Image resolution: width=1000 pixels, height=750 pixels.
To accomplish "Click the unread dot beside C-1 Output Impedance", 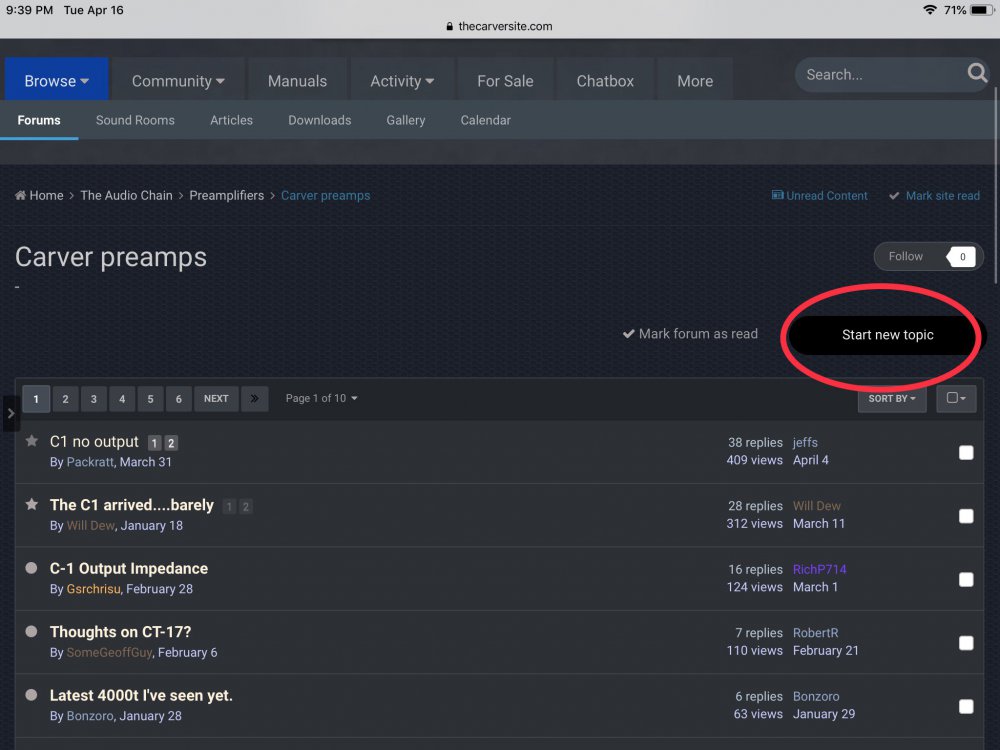I will click(x=31, y=568).
